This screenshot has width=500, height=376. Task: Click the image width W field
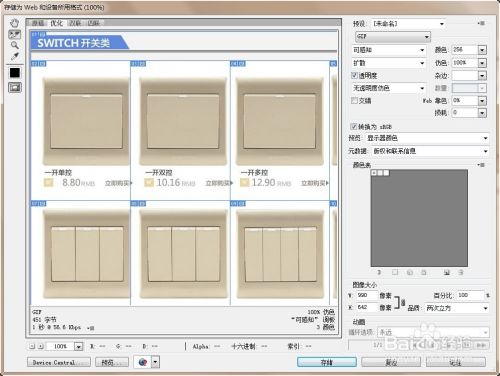pos(366,295)
